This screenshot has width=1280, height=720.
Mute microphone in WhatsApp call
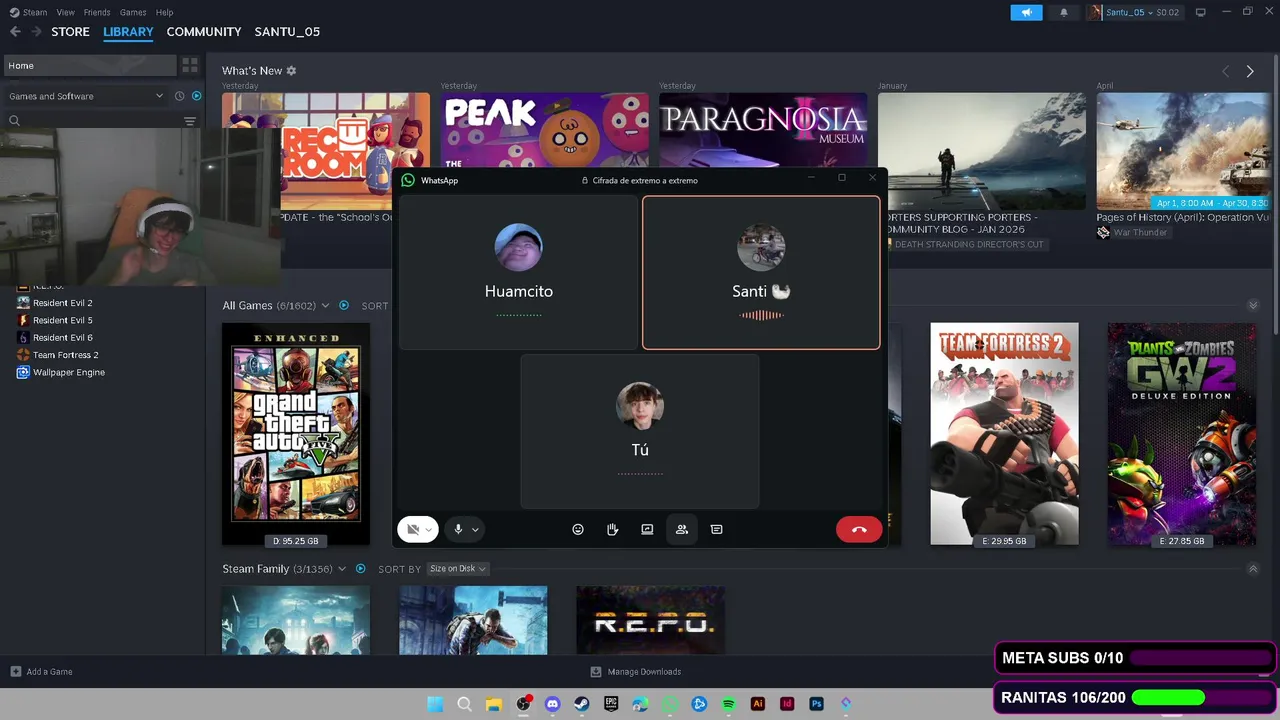(458, 529)
